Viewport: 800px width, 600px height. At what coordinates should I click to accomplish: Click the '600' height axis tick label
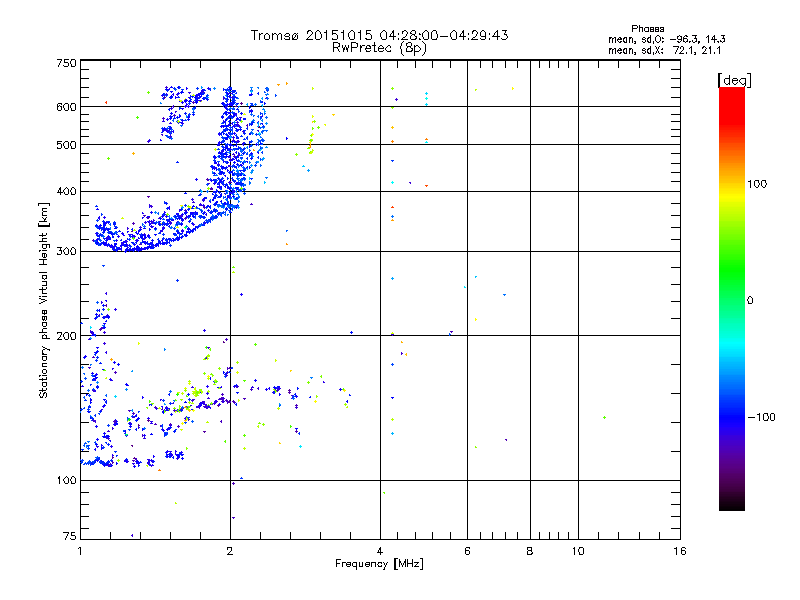click(x=66, y=107)
